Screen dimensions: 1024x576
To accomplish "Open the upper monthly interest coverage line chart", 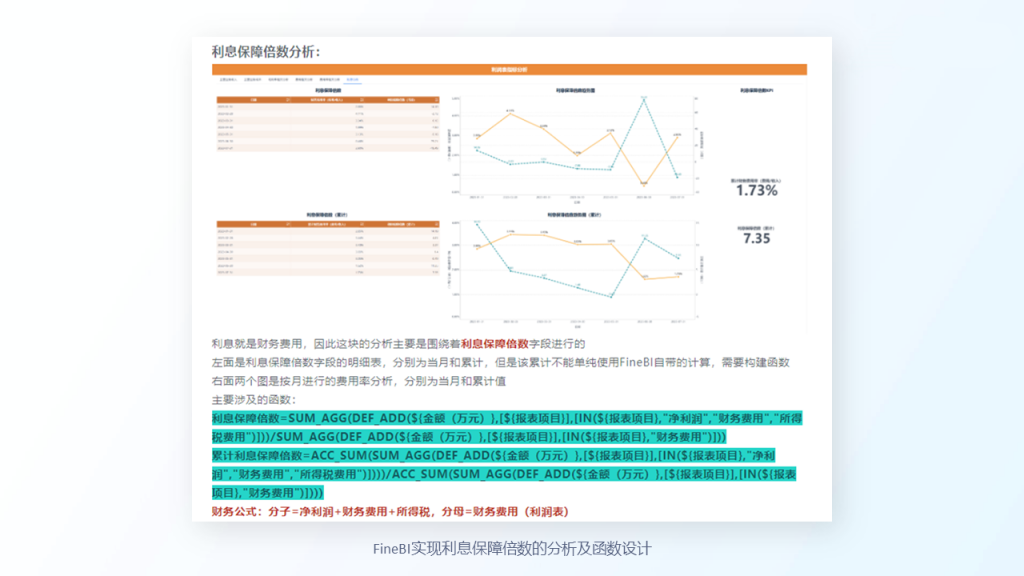I will (575, 146).
